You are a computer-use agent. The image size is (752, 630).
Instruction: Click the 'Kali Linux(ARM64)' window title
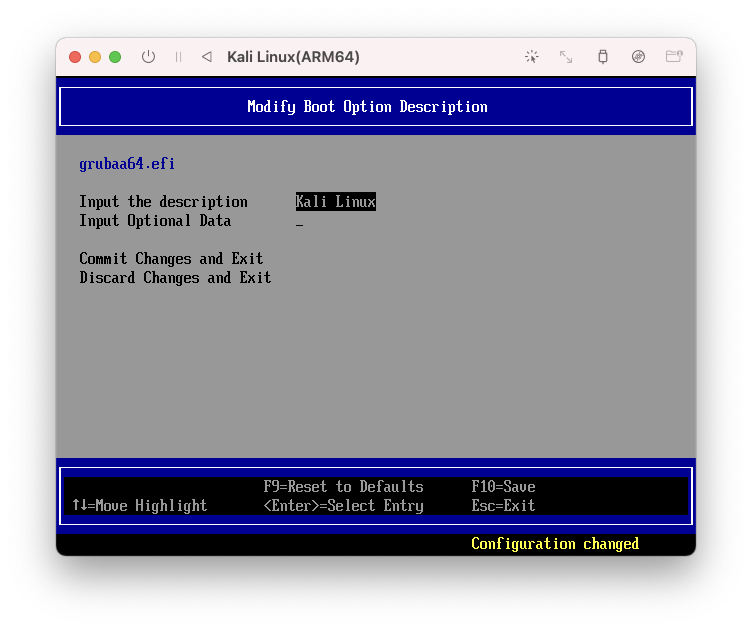pyautogui.click(x=293, y=57)
